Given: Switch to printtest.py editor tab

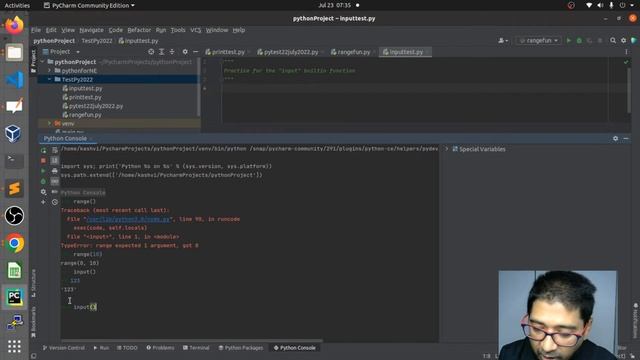Looking at the screenshot, I should coord(225,52).
